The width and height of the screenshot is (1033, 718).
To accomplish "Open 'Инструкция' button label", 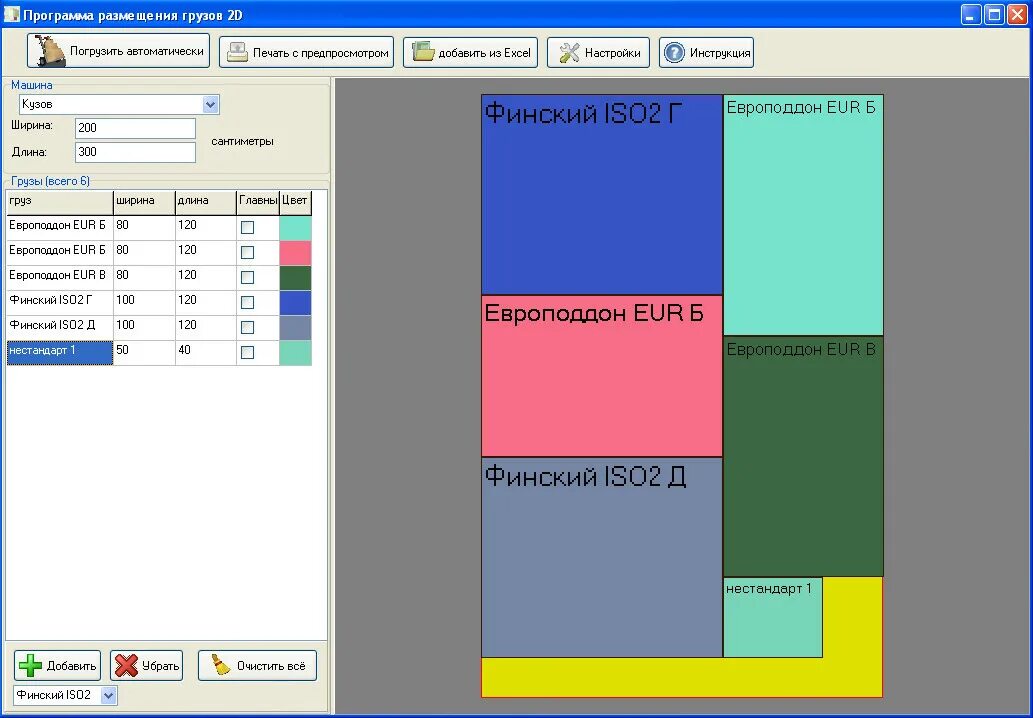I will (x=720, y=53).
